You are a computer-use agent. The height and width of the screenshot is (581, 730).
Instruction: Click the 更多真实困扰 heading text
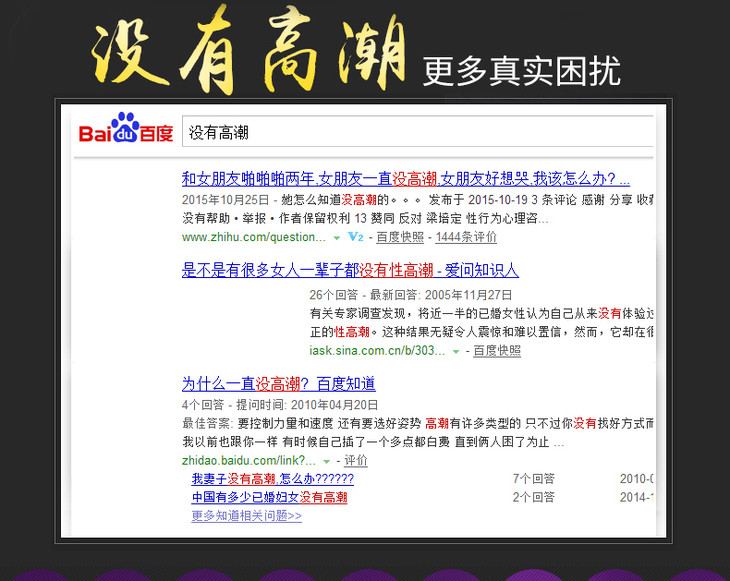coord(522,71)
